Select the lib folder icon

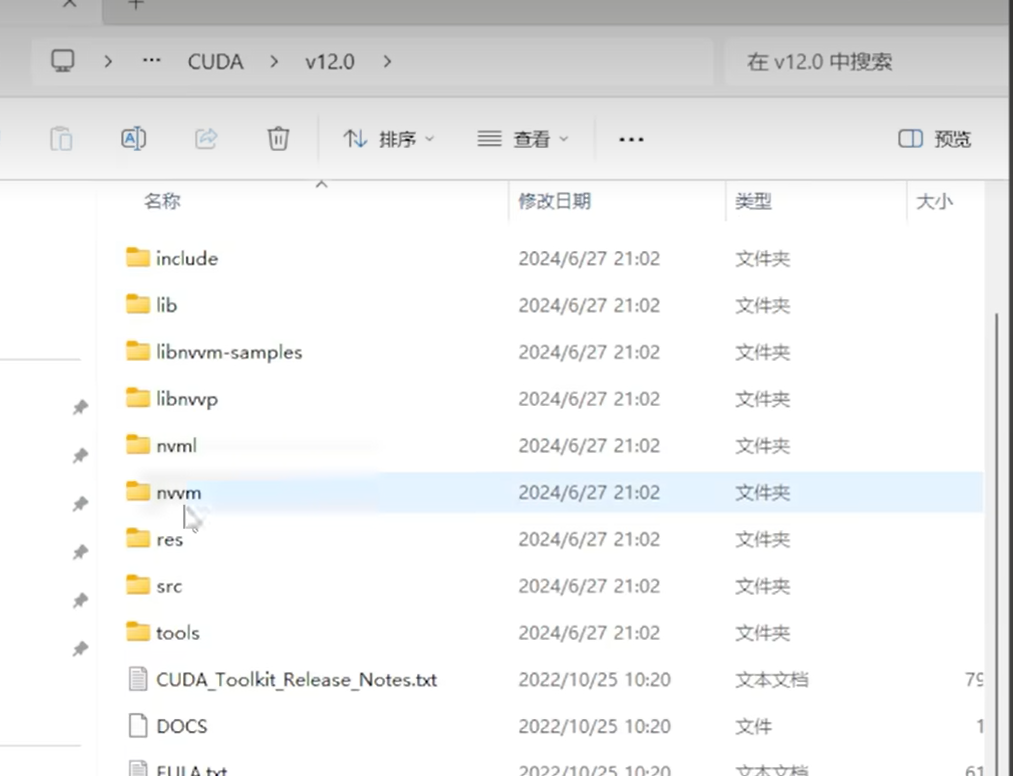(138, 304)
